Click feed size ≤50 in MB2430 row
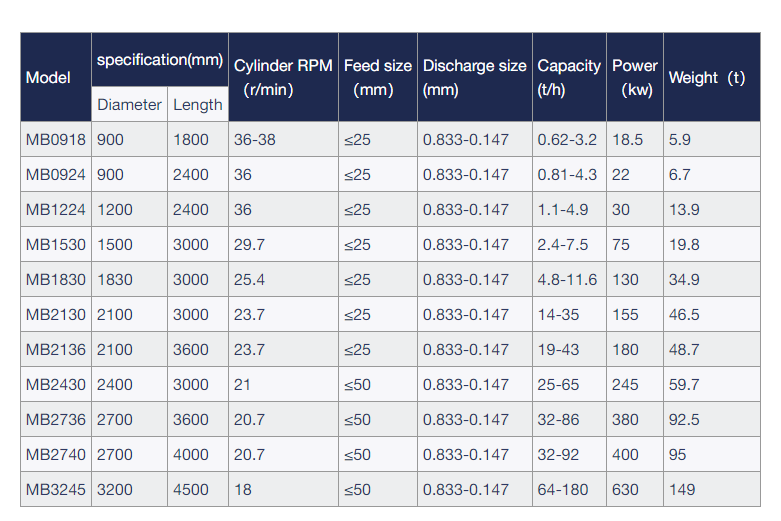Screen dimensions: 781x521 378,385
